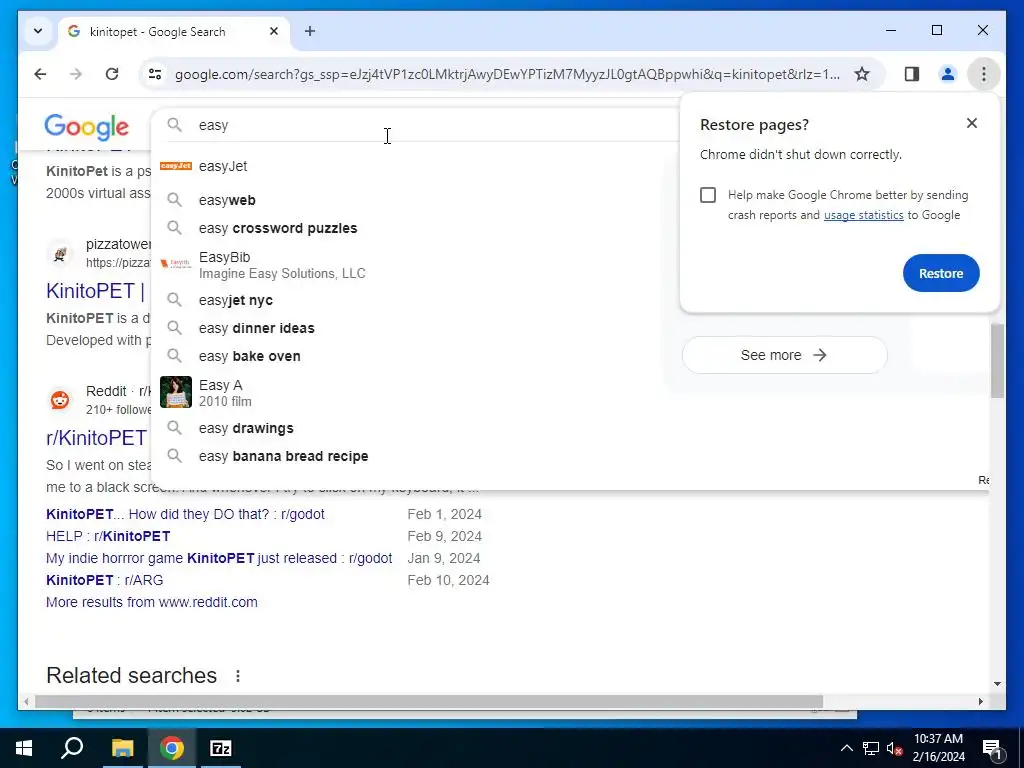1024x768 pixels.
Task: Open a new tab
Action: tap(310, 31)
